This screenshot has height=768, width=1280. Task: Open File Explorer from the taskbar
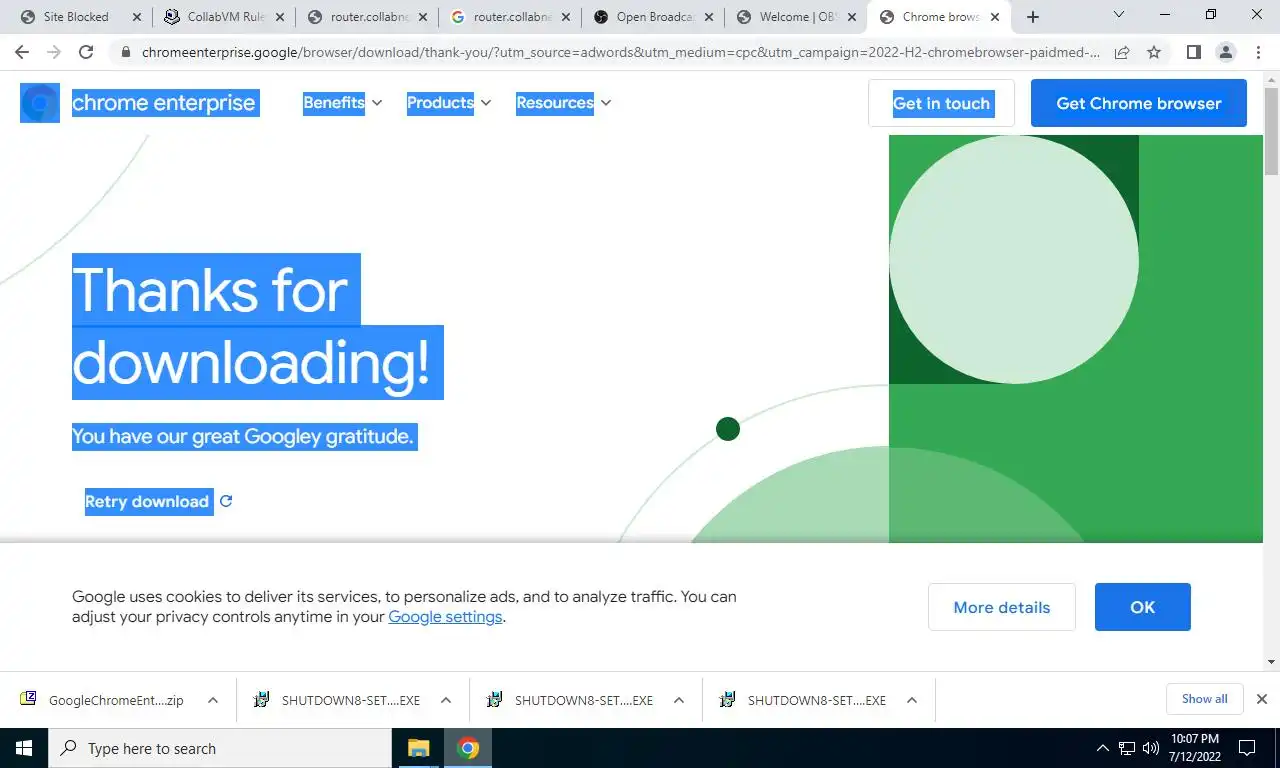coord(418,748)
